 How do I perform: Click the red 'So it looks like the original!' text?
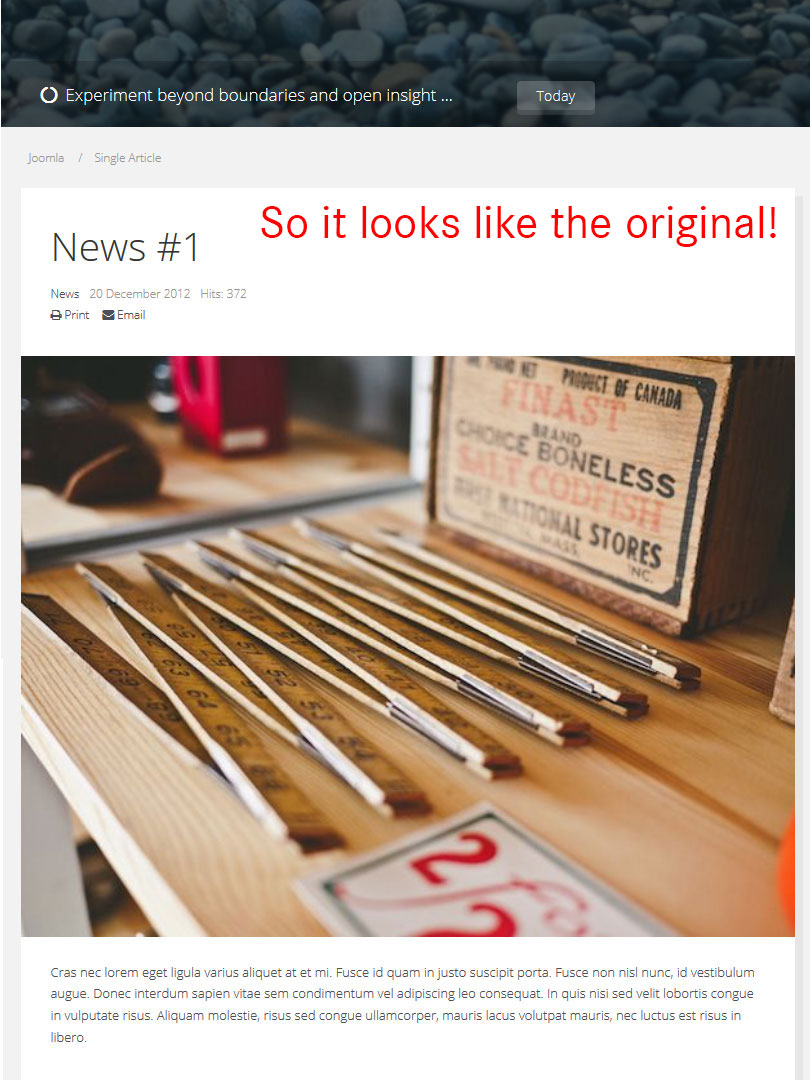(x=519, y=223)
